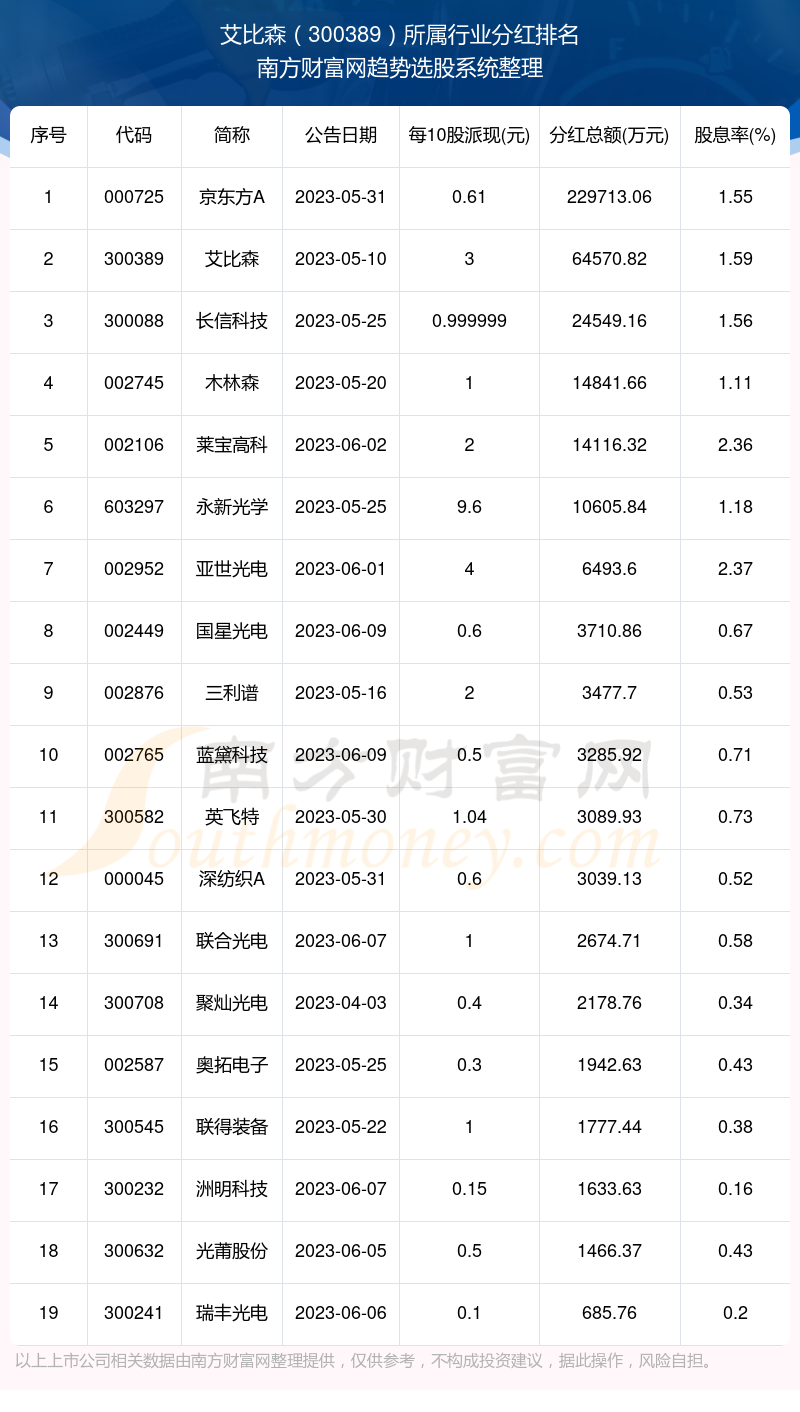
Task: Select stock code 000725
Action: point(134,197)
